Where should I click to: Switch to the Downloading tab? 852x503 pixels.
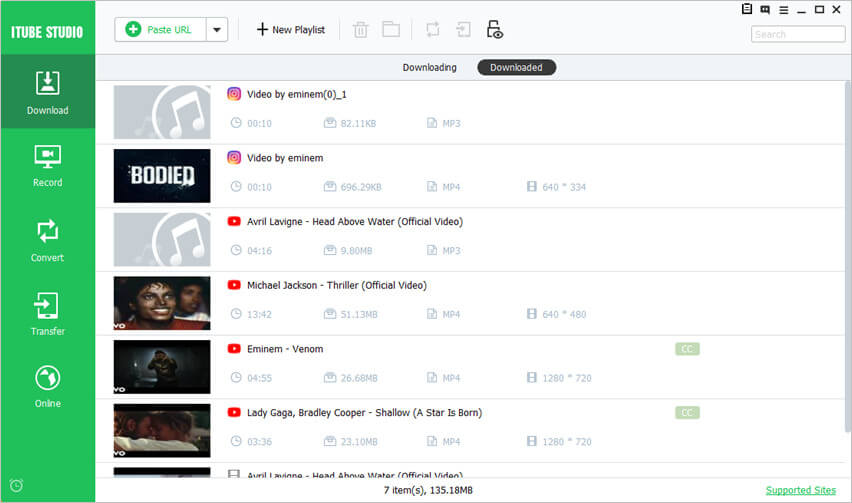[x=429, y=68]
